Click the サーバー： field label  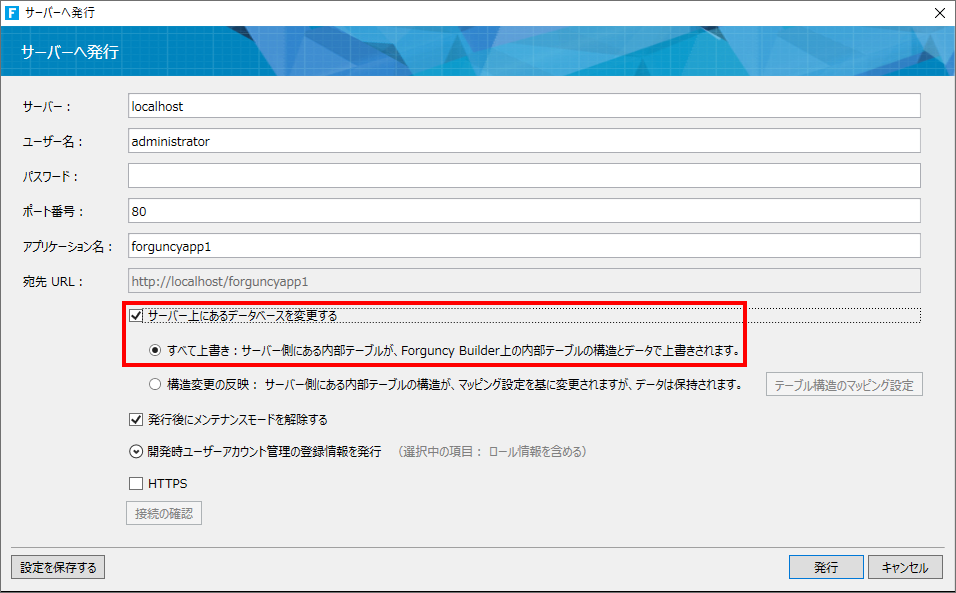pyautogui.click(x=47, y=107)
